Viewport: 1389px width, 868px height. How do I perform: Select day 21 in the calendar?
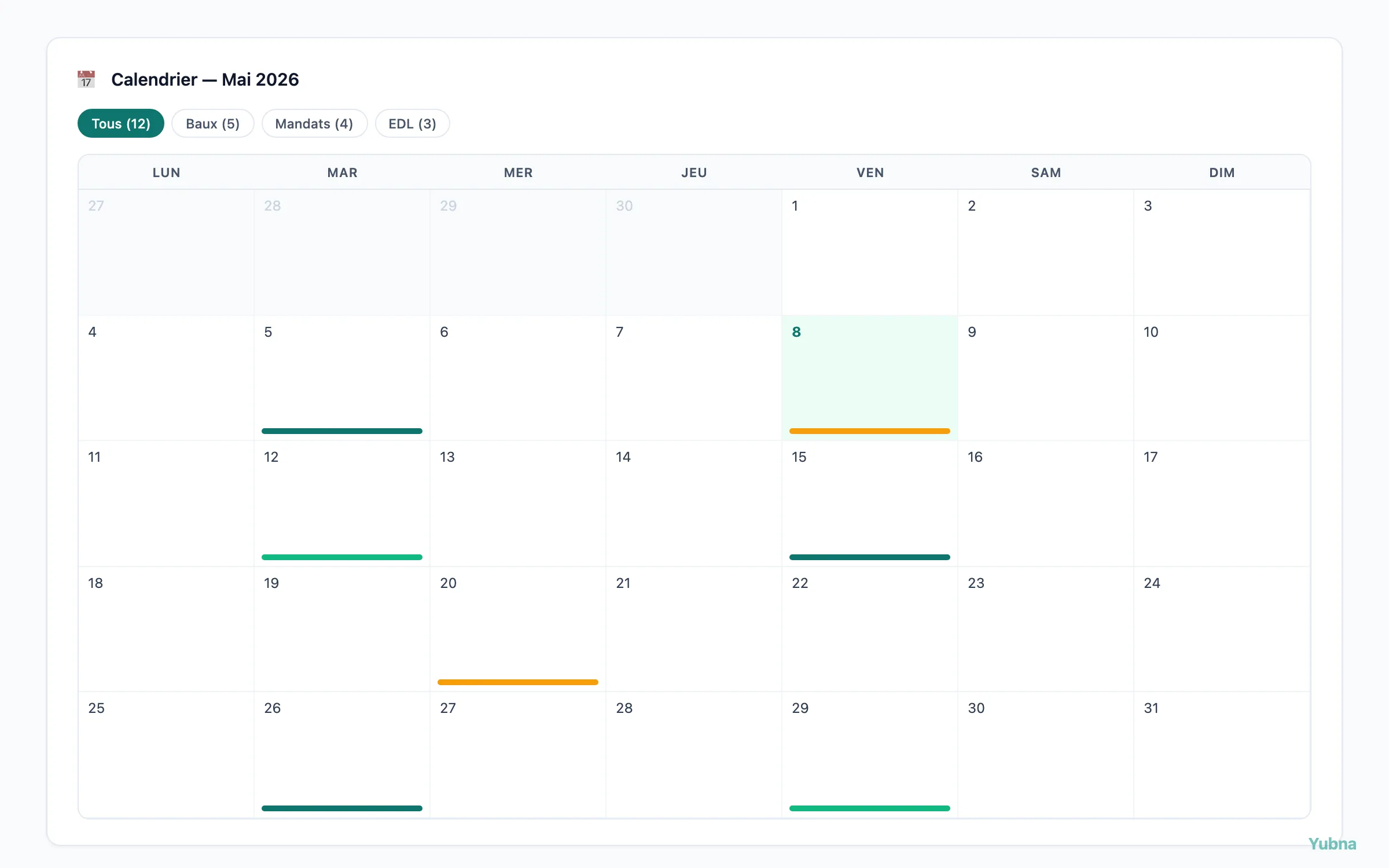(694, 629)
